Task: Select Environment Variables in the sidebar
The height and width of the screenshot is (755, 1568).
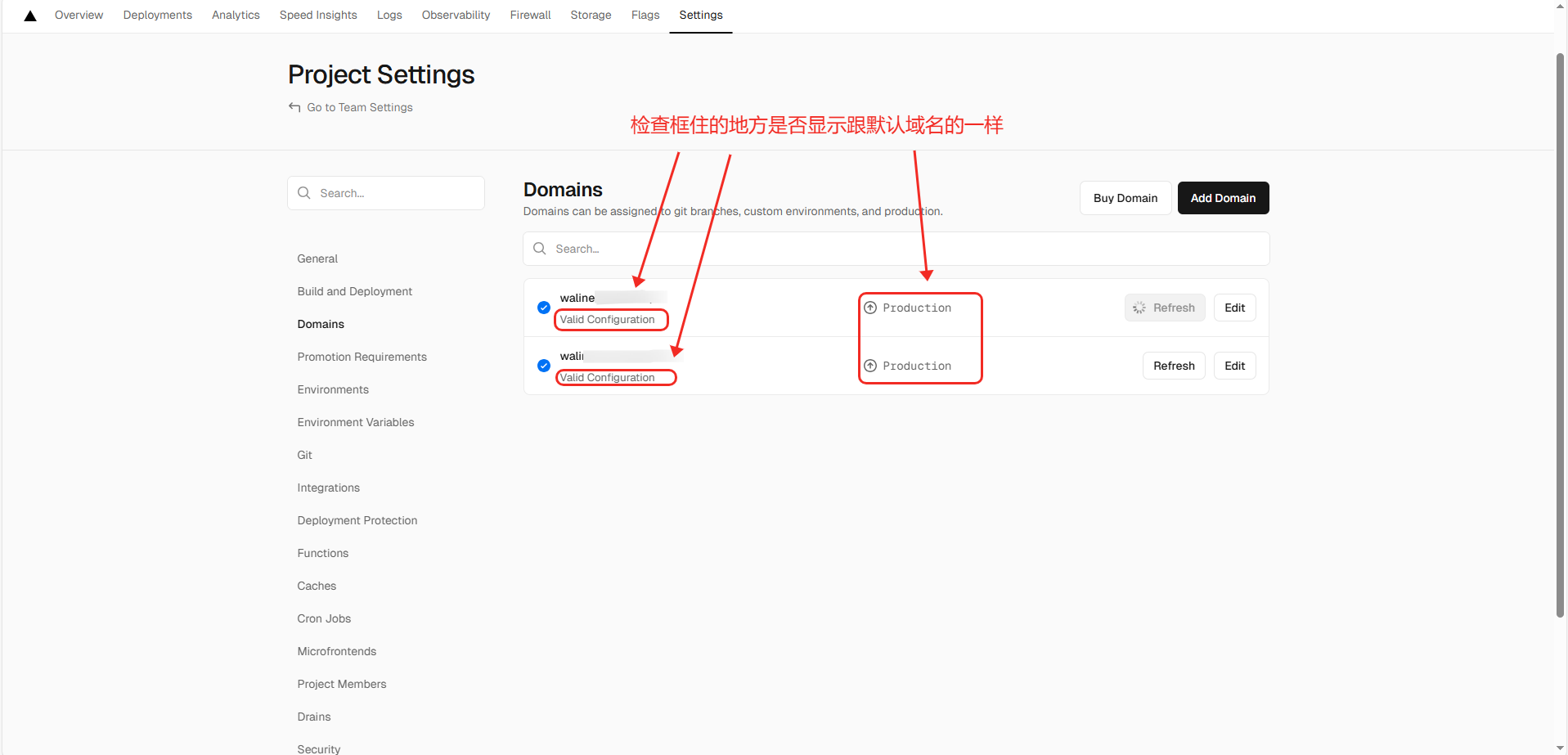Action: point(355,422)
